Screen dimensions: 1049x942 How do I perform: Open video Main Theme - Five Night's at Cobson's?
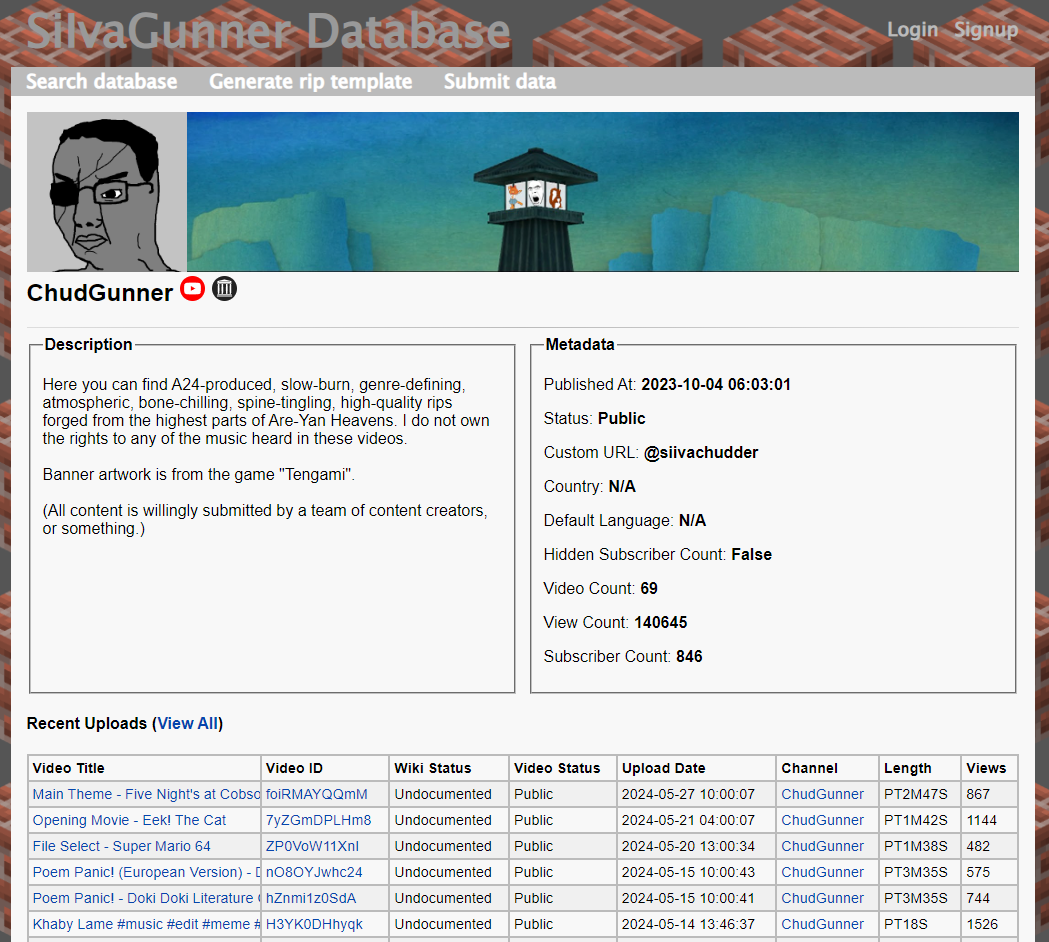pyautogui.click(x=146, y=794)
